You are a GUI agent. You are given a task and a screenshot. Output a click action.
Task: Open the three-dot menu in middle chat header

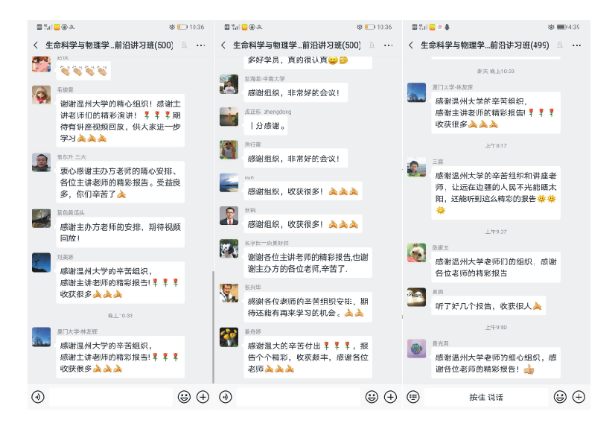pos(388,45)
